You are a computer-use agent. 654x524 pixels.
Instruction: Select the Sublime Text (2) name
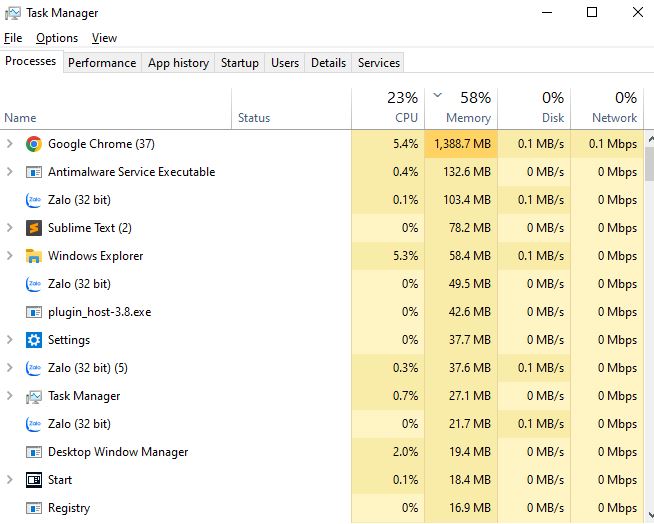(90, 228)
